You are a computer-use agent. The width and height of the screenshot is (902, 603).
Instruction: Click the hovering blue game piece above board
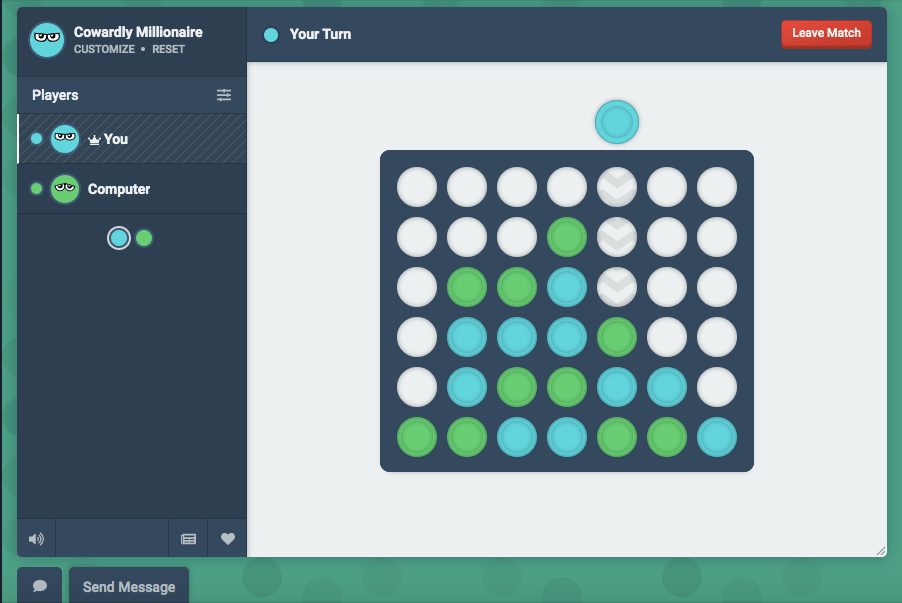tap(617, 122)
